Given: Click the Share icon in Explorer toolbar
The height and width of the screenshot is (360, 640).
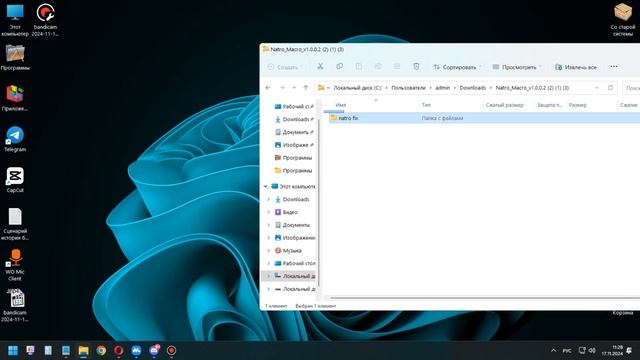Looking at the screenshot, I should [397, 67].
